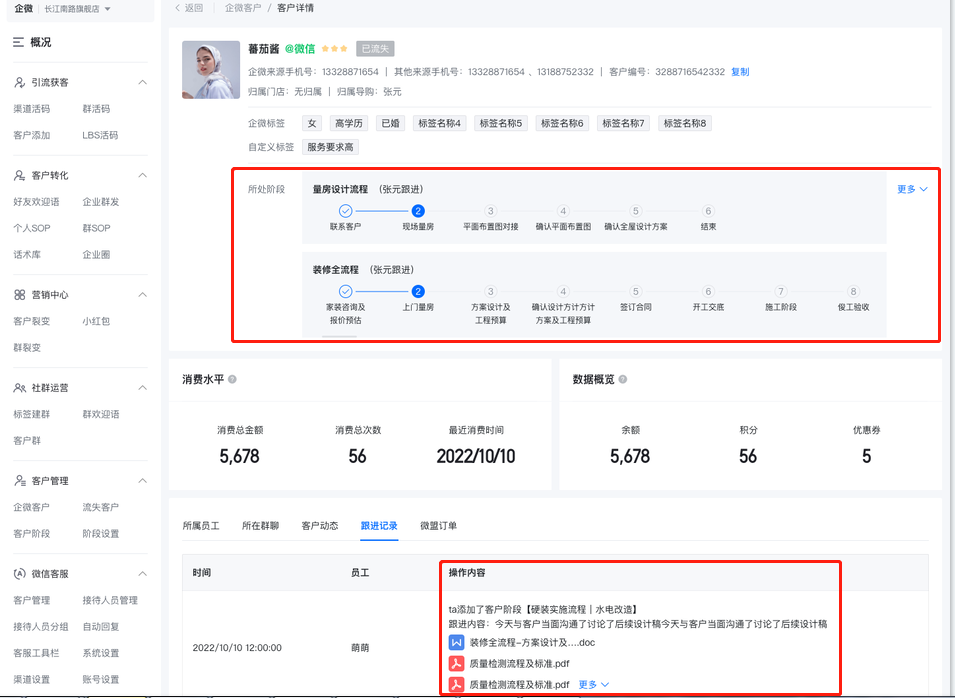955x698 pixels.
Task: Click 复制 next to customer number
Action: 740,72
